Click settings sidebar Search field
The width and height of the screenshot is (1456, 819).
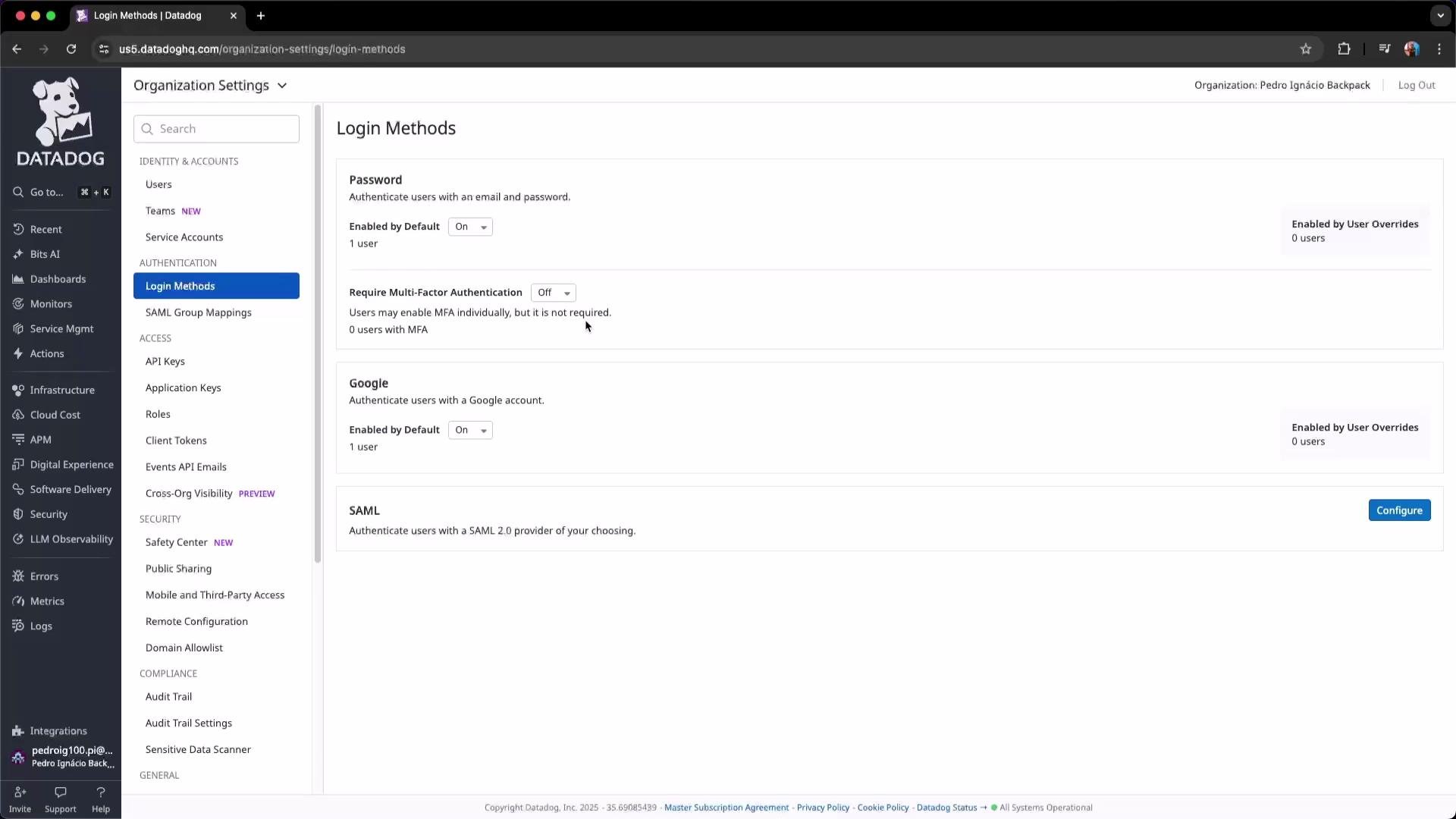point(216,129)
